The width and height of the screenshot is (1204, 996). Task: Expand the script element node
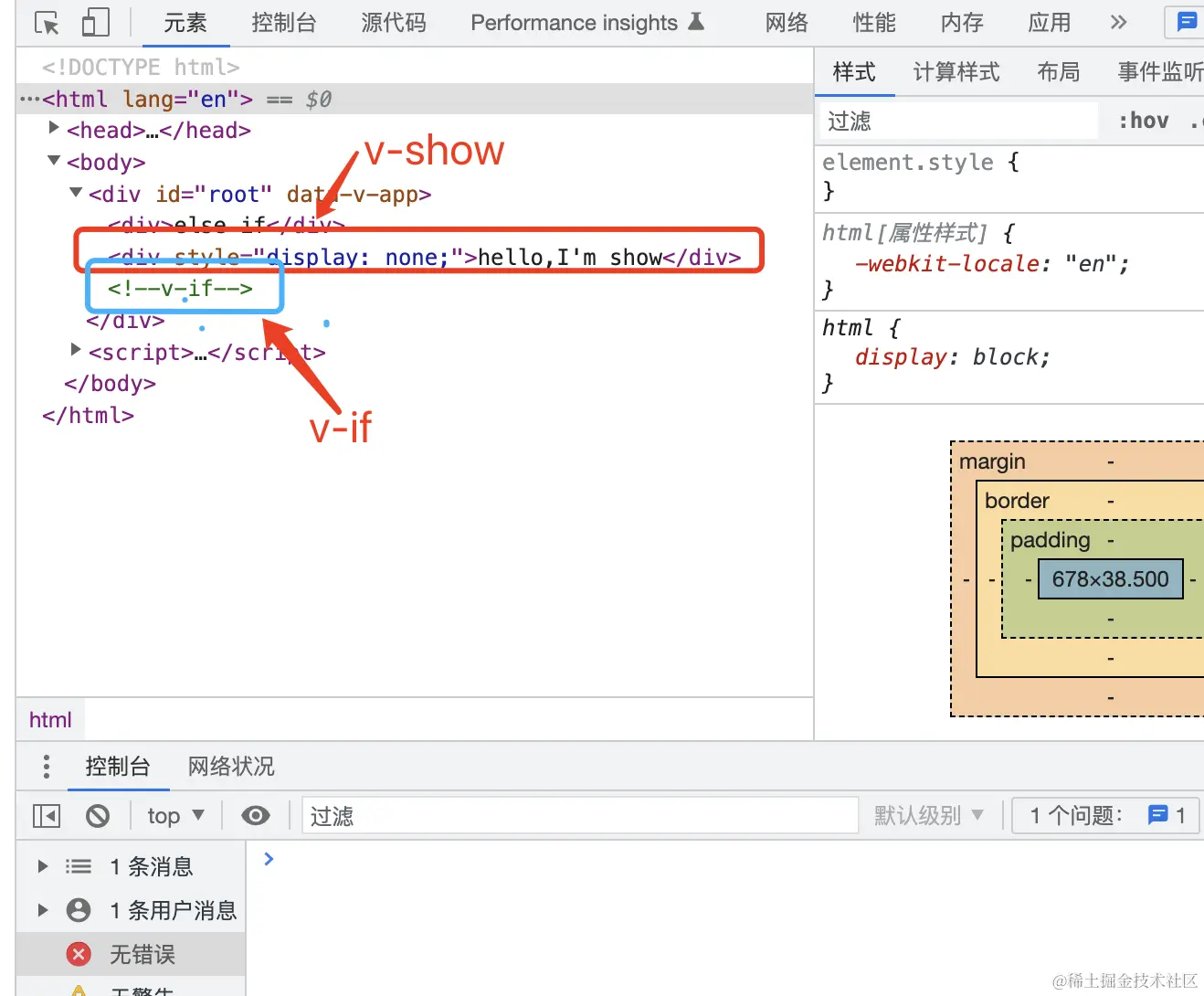coord(76,349)
